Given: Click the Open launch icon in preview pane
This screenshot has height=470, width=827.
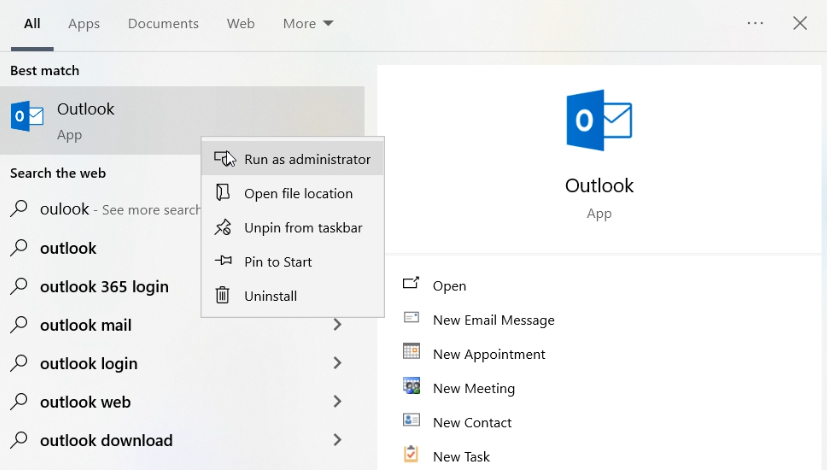Looking at the screenshot, I should coord(411,283).
